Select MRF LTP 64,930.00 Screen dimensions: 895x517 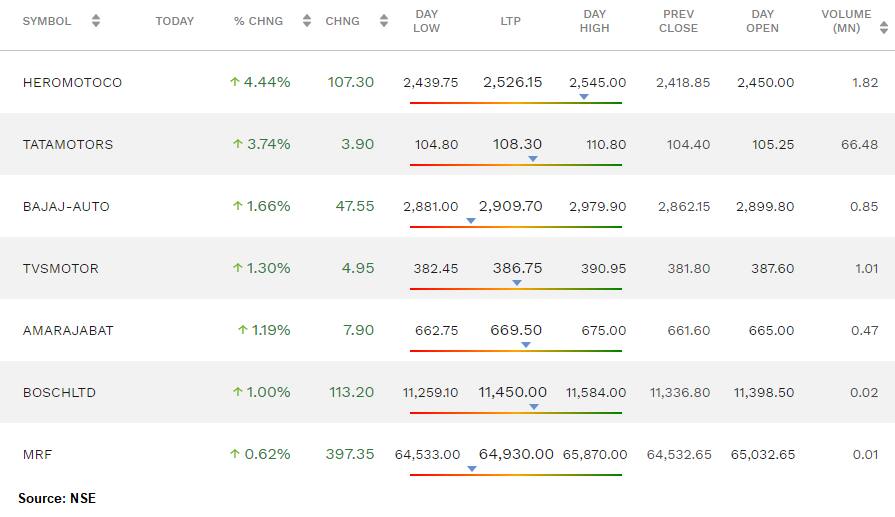tap(516, 454)
